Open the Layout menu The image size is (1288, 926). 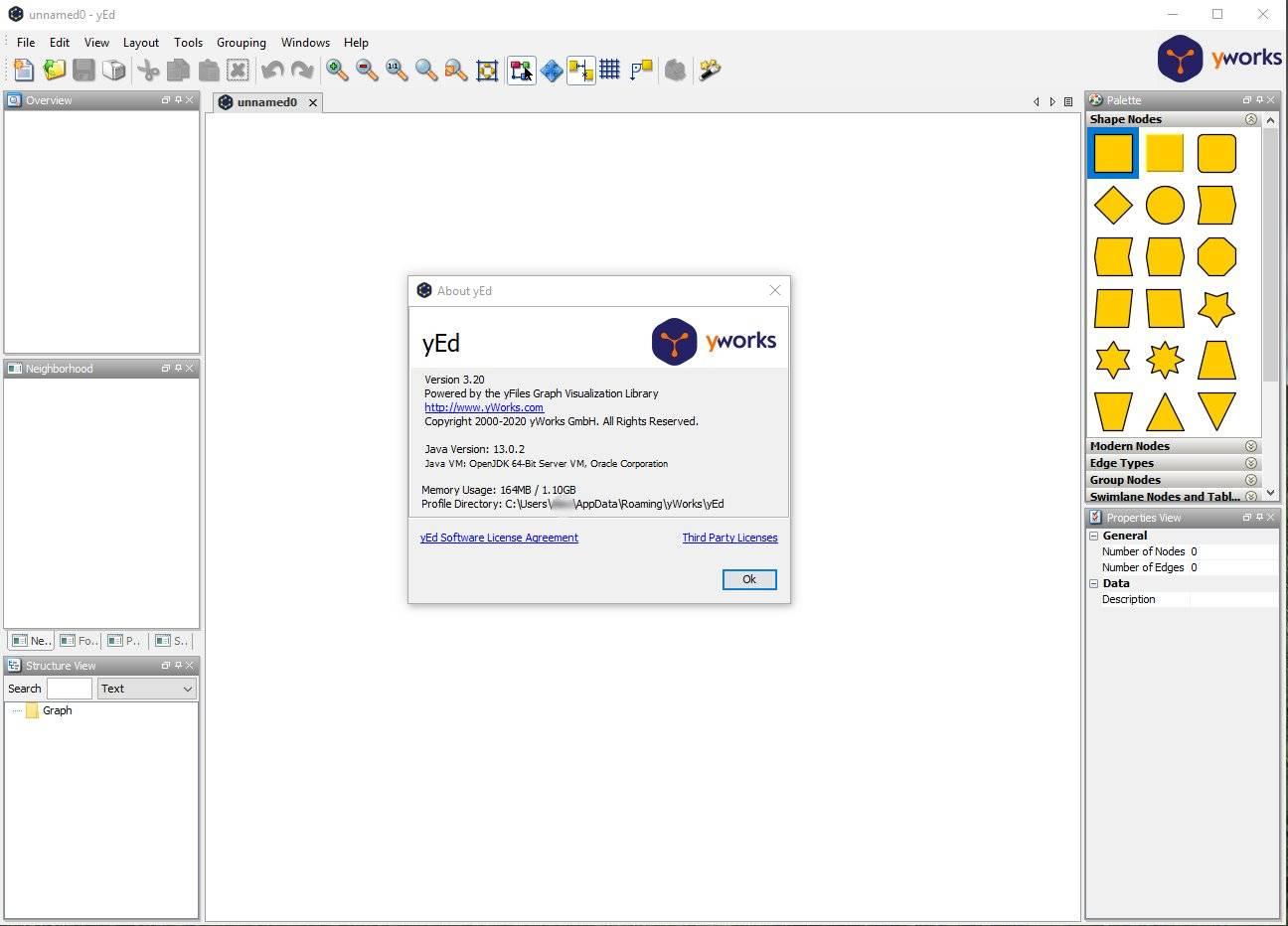point(141,43)
